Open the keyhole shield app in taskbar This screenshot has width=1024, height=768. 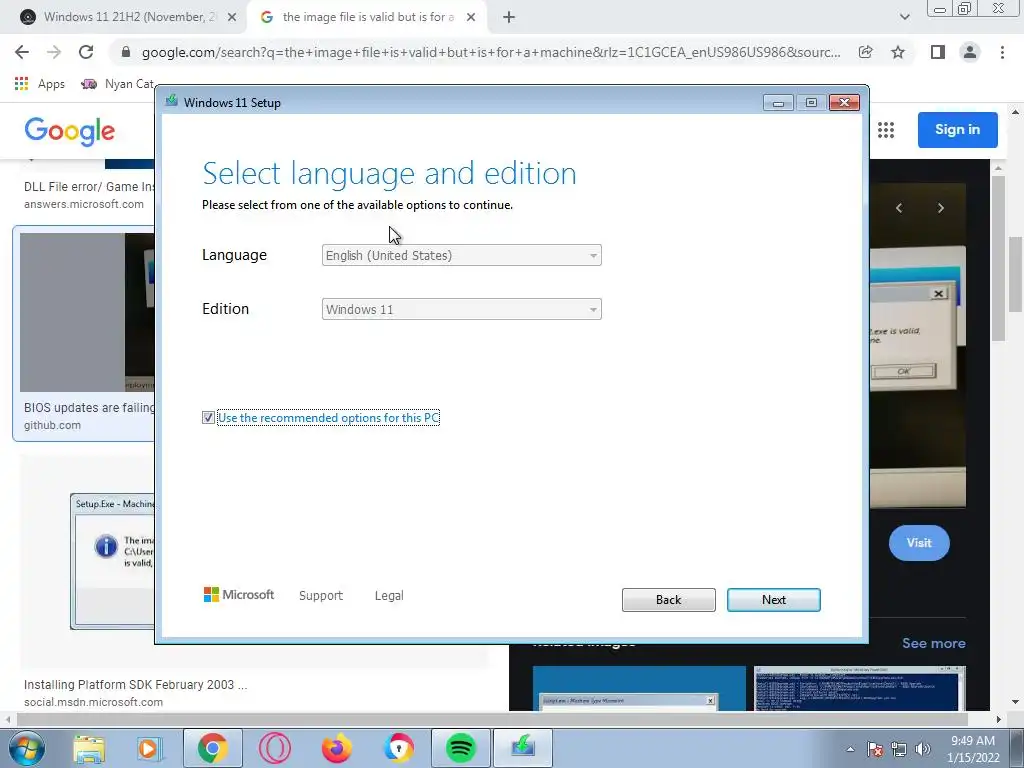coord(398,748)
